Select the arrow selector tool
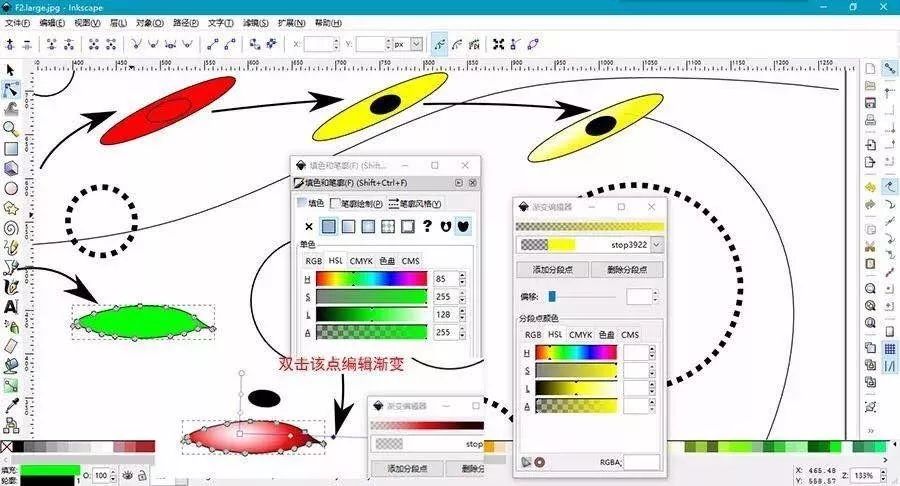 point(10,70)
